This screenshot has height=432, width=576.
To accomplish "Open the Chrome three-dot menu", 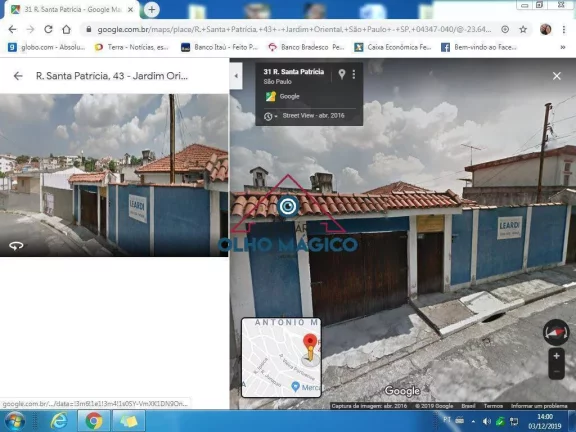I will pyautogui.click(x=564, y=29).
